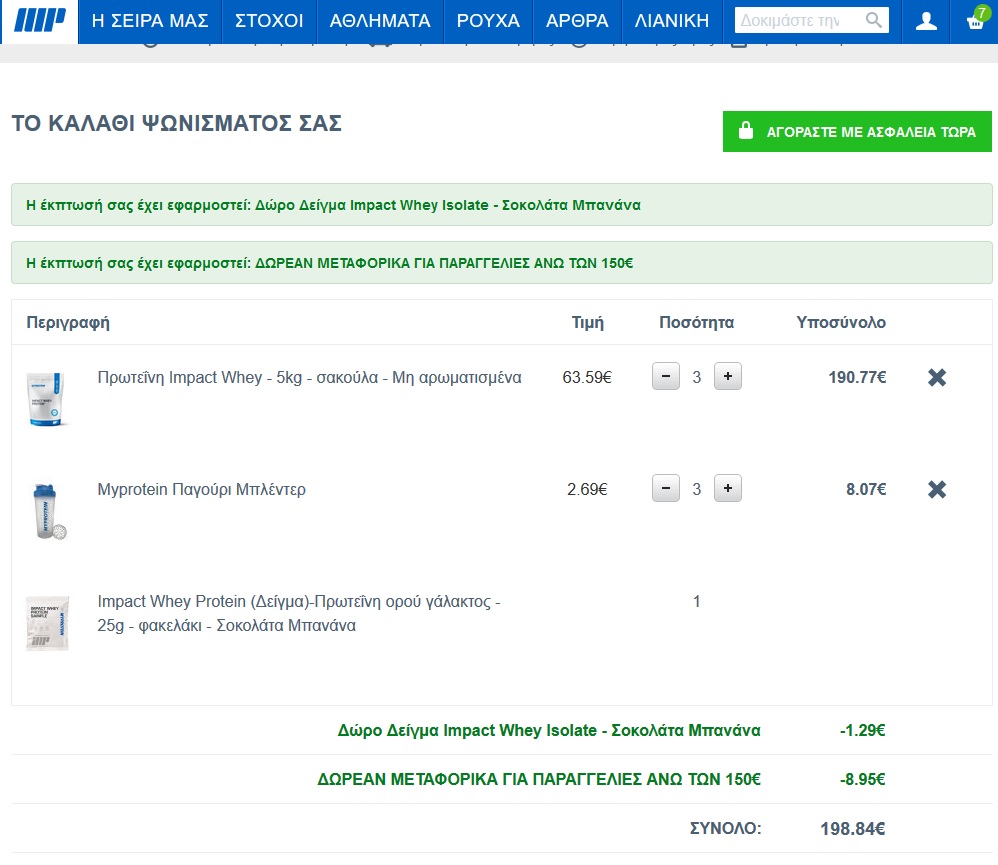Image resolution: width=998 pixels, height=865 pixels.
Task: Open the Η ΣΕΙΡΑ ΜΑΣ menu
Action: point(150,21)
